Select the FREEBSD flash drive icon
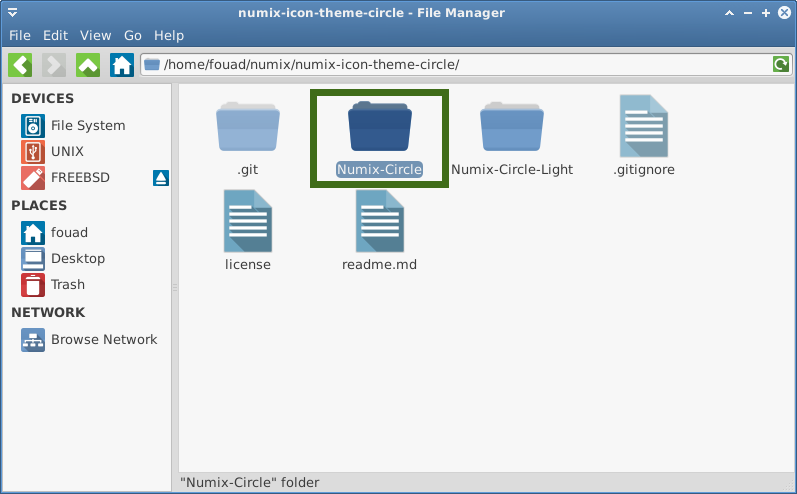Screen dimensions: 797x494 pos(33,177)
